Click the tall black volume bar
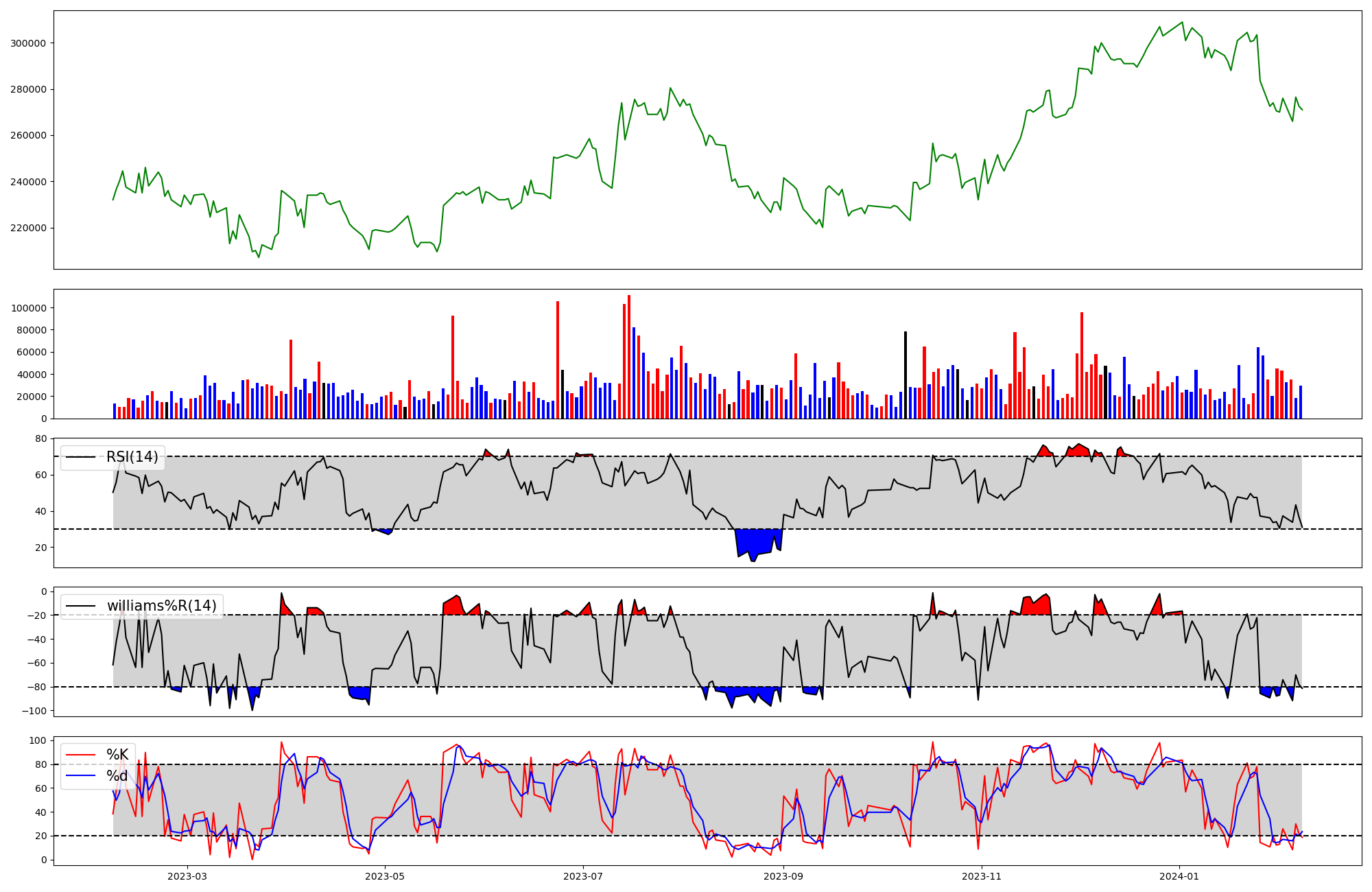1372x892 pixels. coord(906,375)
